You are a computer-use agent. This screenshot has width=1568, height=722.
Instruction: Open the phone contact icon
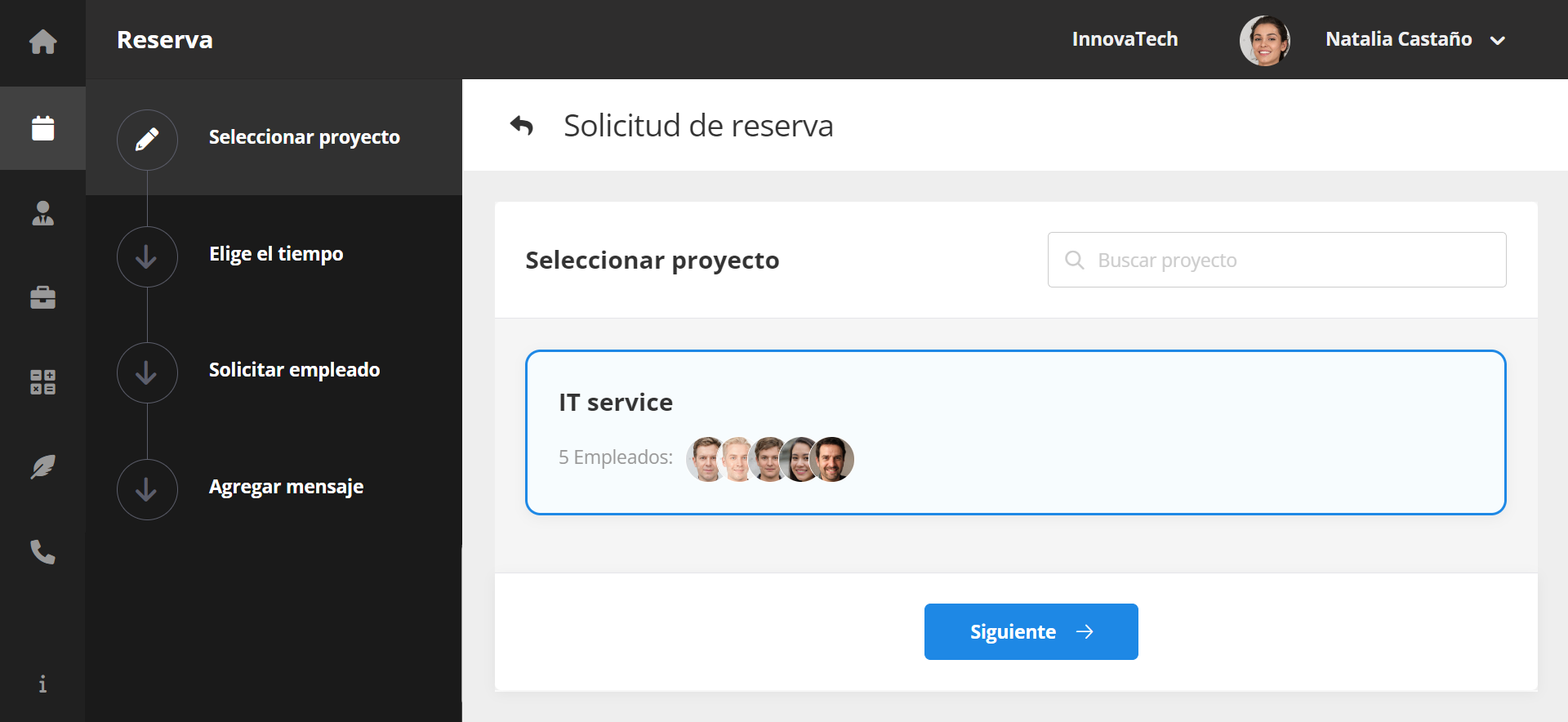click(x=42, y=552)
